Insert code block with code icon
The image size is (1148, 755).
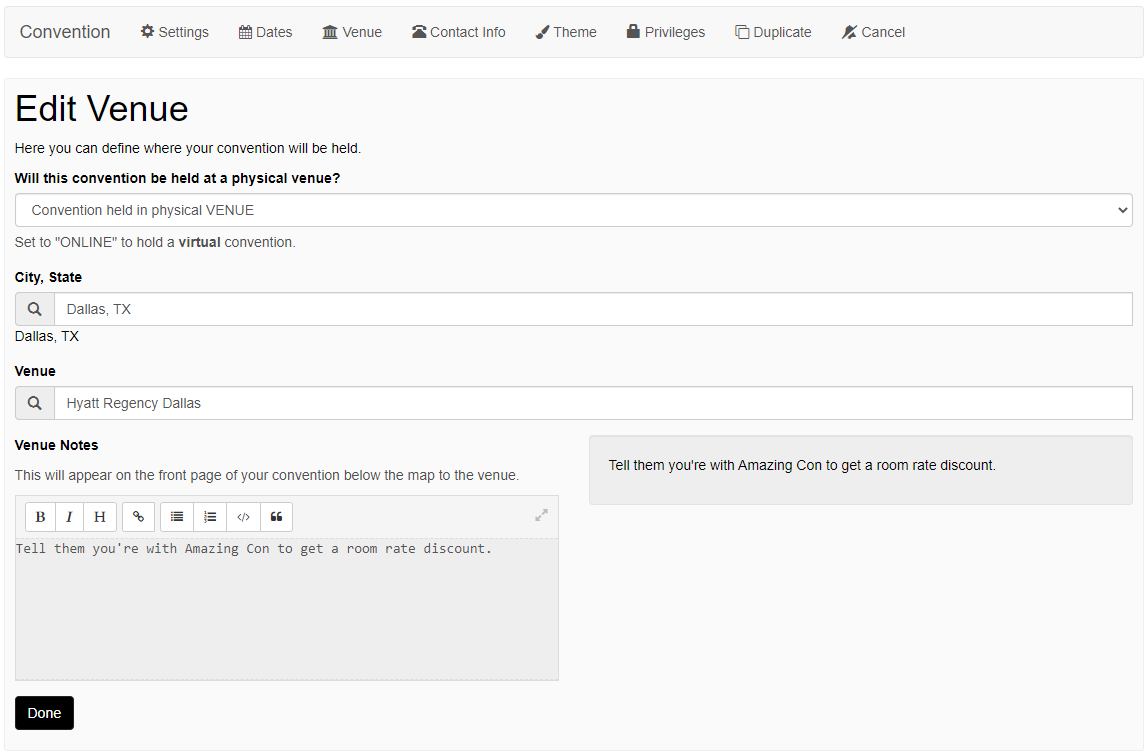244,517
